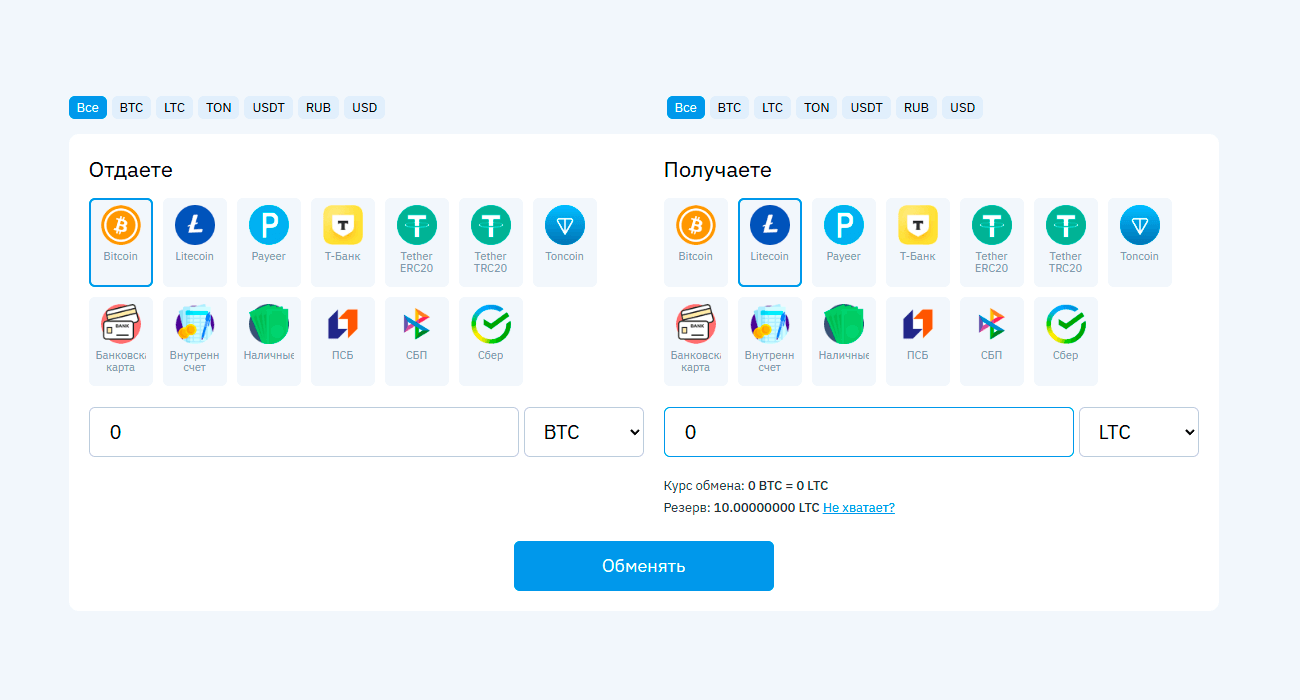This screenshot has width=1300, height=700.
Task: Pick Toncoin in the Отдаете section
Action: (x=565, y=243)
